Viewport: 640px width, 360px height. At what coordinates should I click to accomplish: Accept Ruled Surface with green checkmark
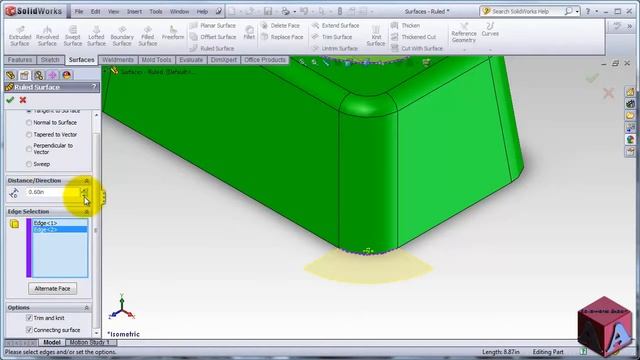(10, 100)
